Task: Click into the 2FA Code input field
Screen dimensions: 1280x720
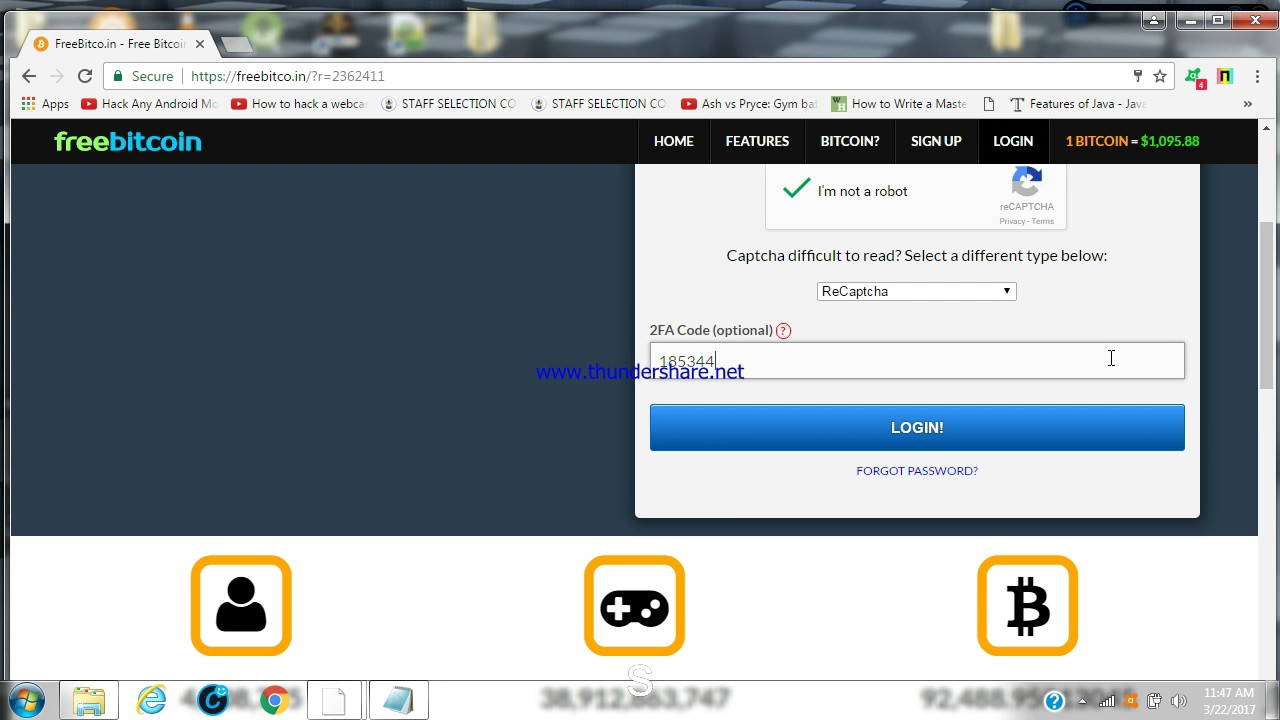Action: pos(917,361)
